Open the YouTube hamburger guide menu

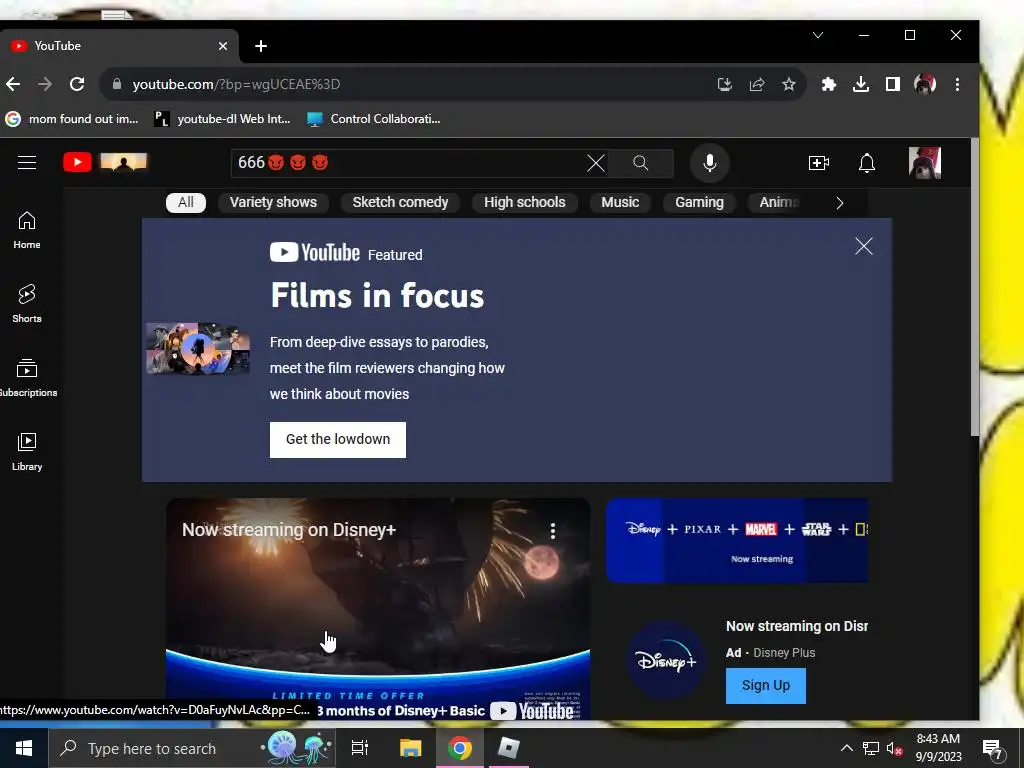(x=27, y=163)
